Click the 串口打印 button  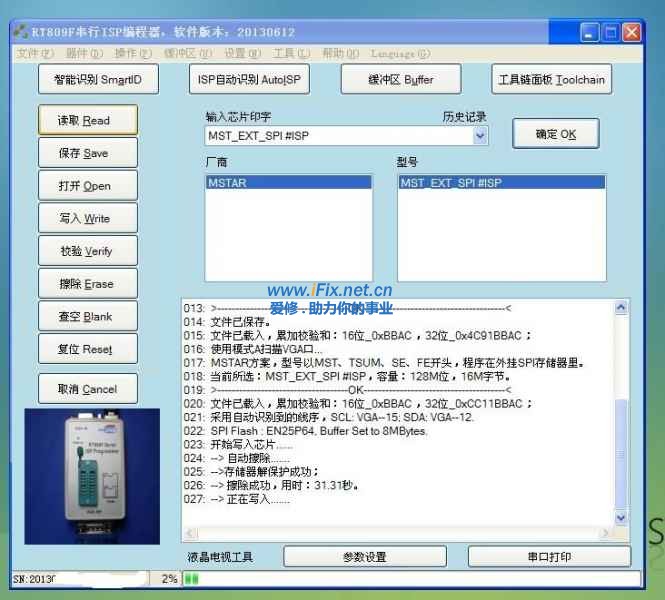pos(549,557)
